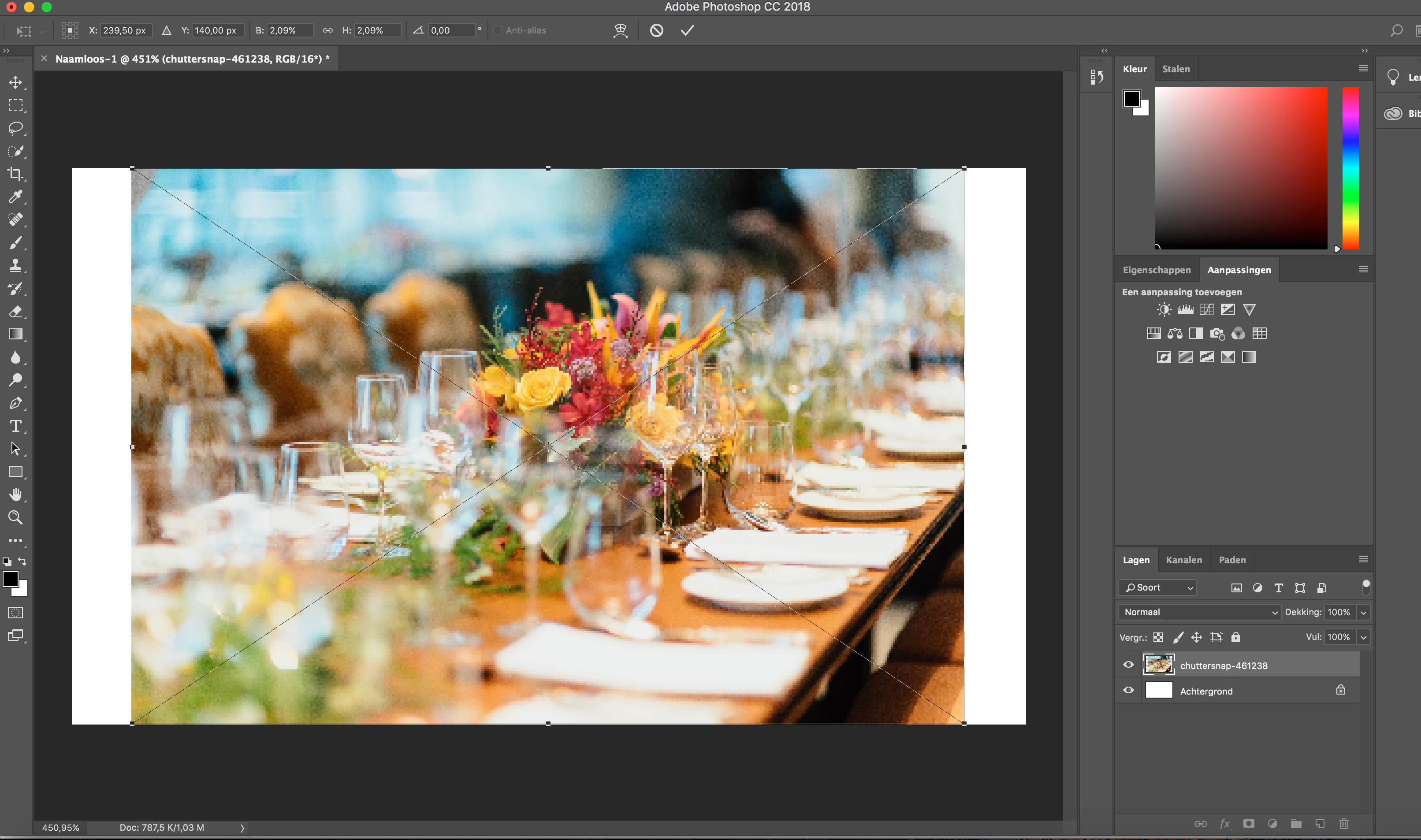The width and height of the screenshot is (1421, 840).
Task: Hide the Achtergrond layer
Action: pos(1128,691)
